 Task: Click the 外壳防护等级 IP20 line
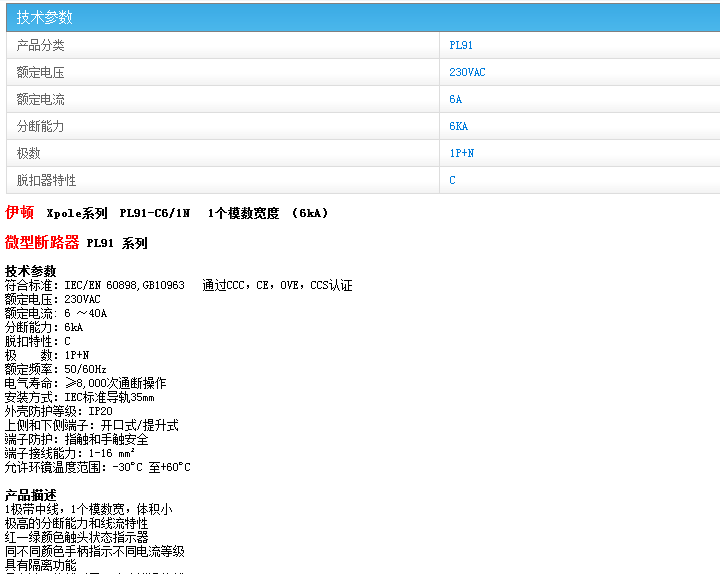(x=58, y=411)
